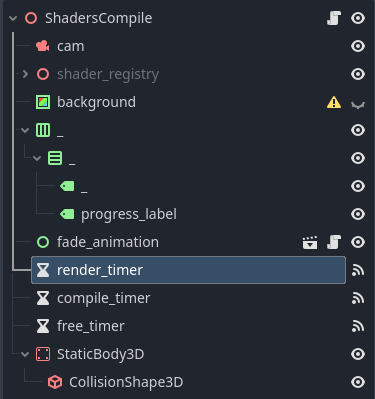The height and width of the screenshot is (399, 375).
Task: Select the fade_animation node
Action: click(x=108, y=242)
